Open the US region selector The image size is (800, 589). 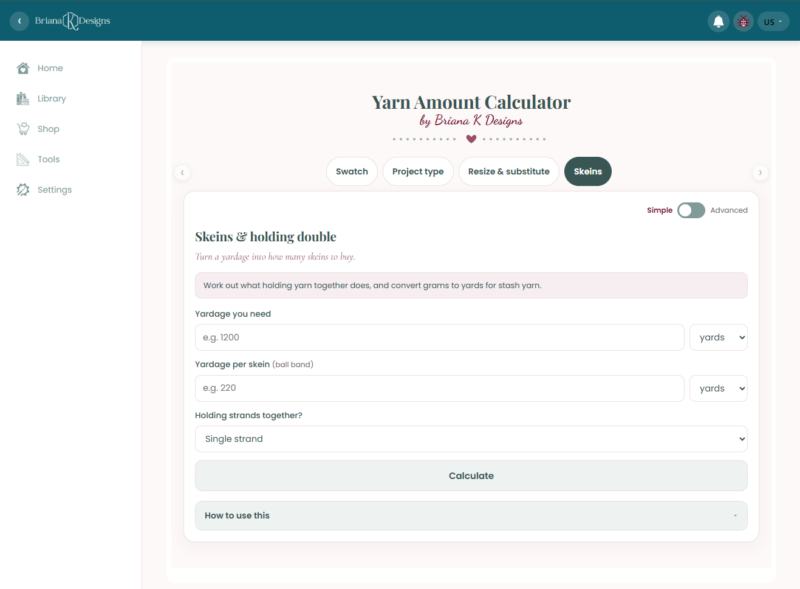tap(773, 21)
